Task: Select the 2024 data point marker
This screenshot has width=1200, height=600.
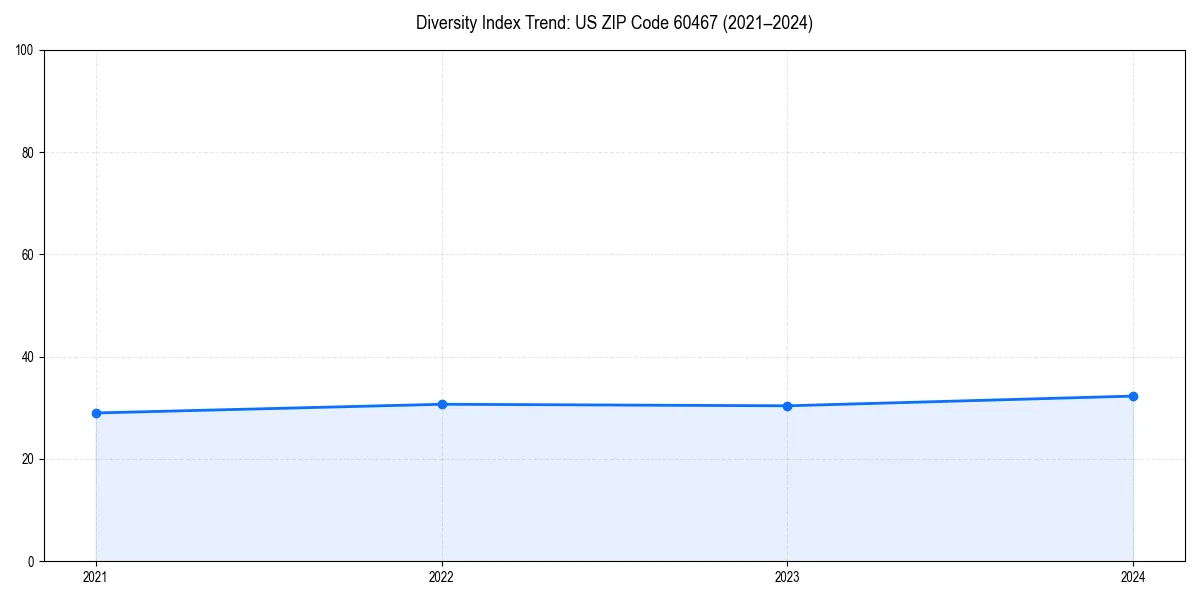Action: 1133,395
